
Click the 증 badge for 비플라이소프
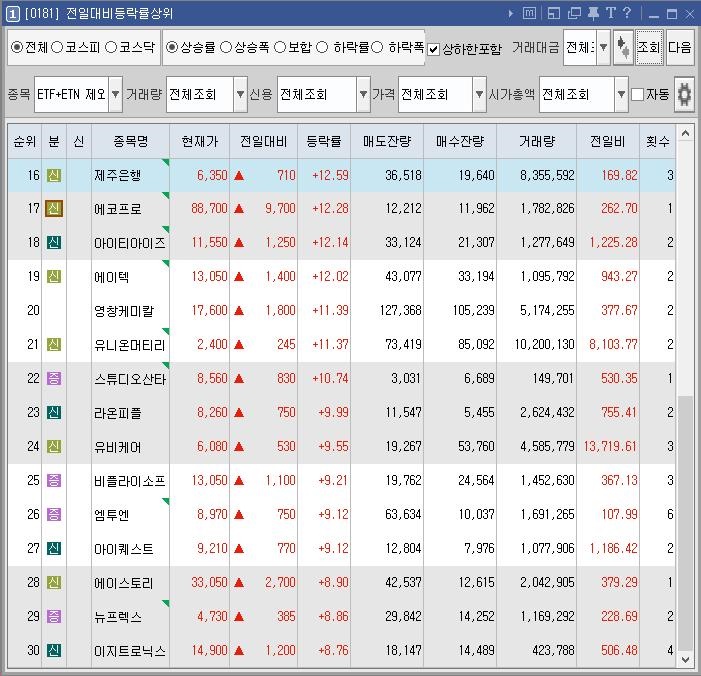54,480
